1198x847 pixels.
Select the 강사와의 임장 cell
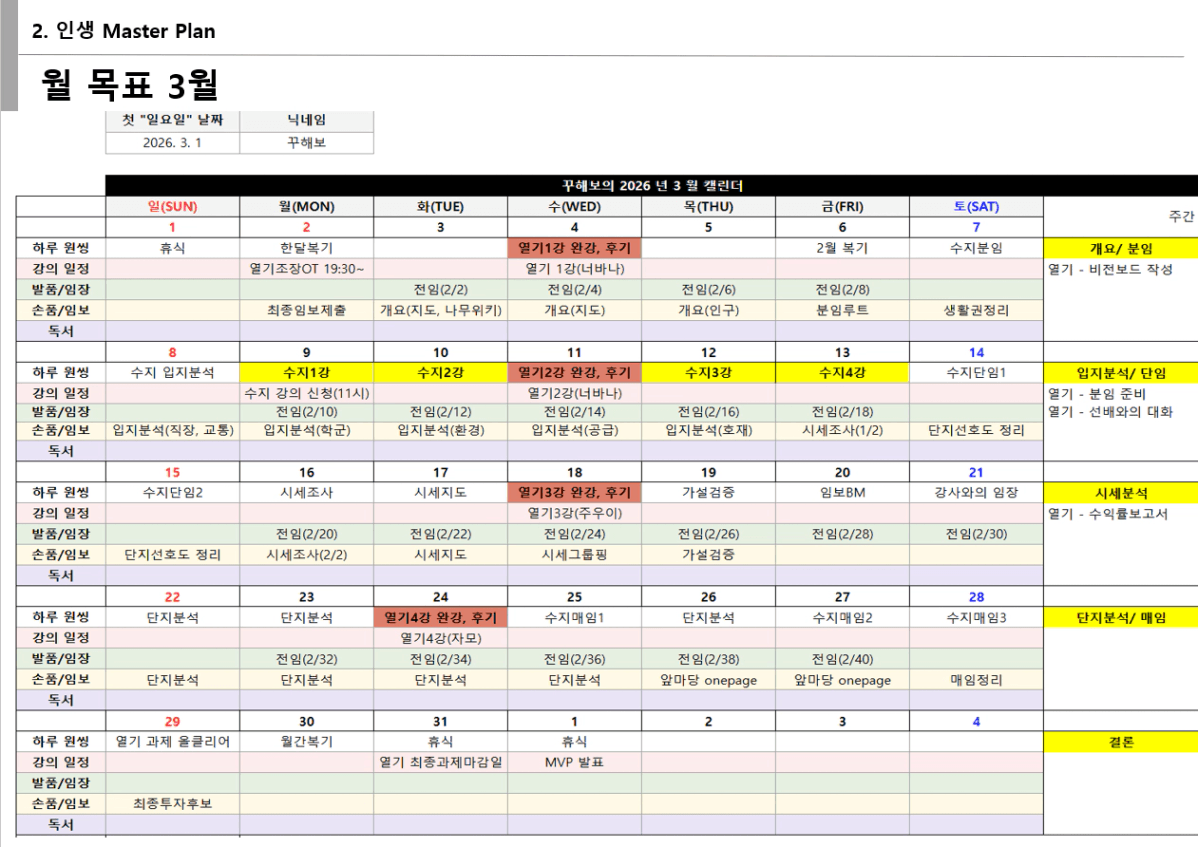[x=976, y=493]
